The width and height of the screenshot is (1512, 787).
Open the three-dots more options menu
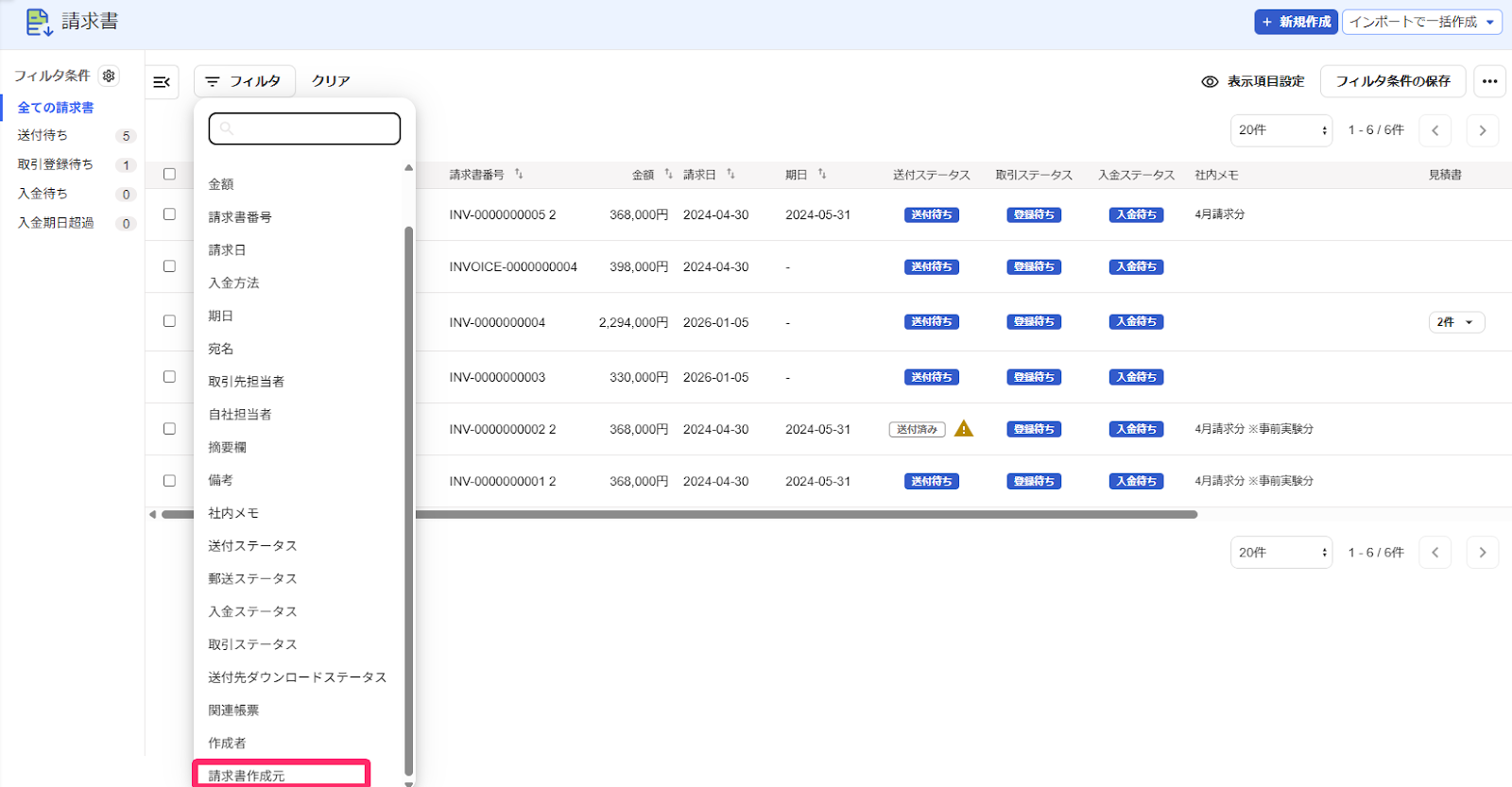point(1489,81)
